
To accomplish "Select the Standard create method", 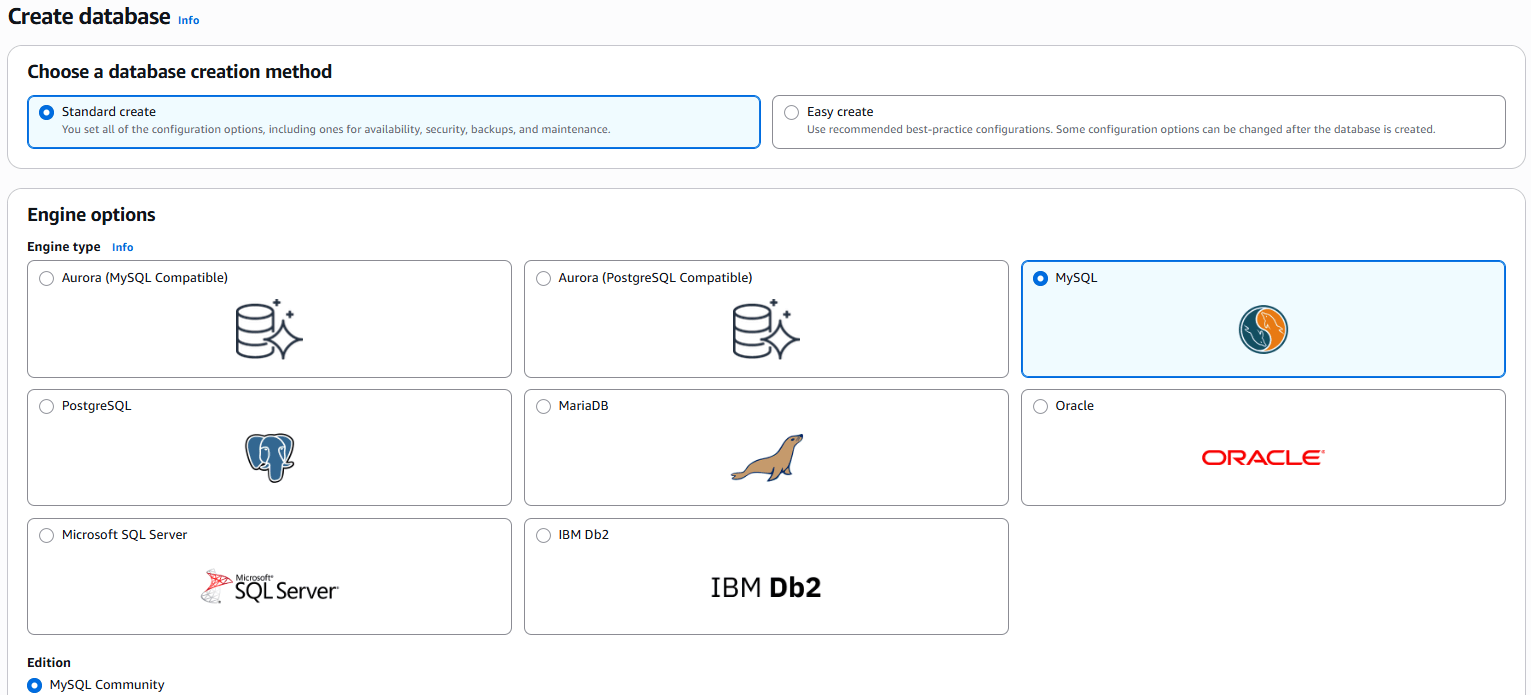I will pyautogui.click(x=45, y=113).
